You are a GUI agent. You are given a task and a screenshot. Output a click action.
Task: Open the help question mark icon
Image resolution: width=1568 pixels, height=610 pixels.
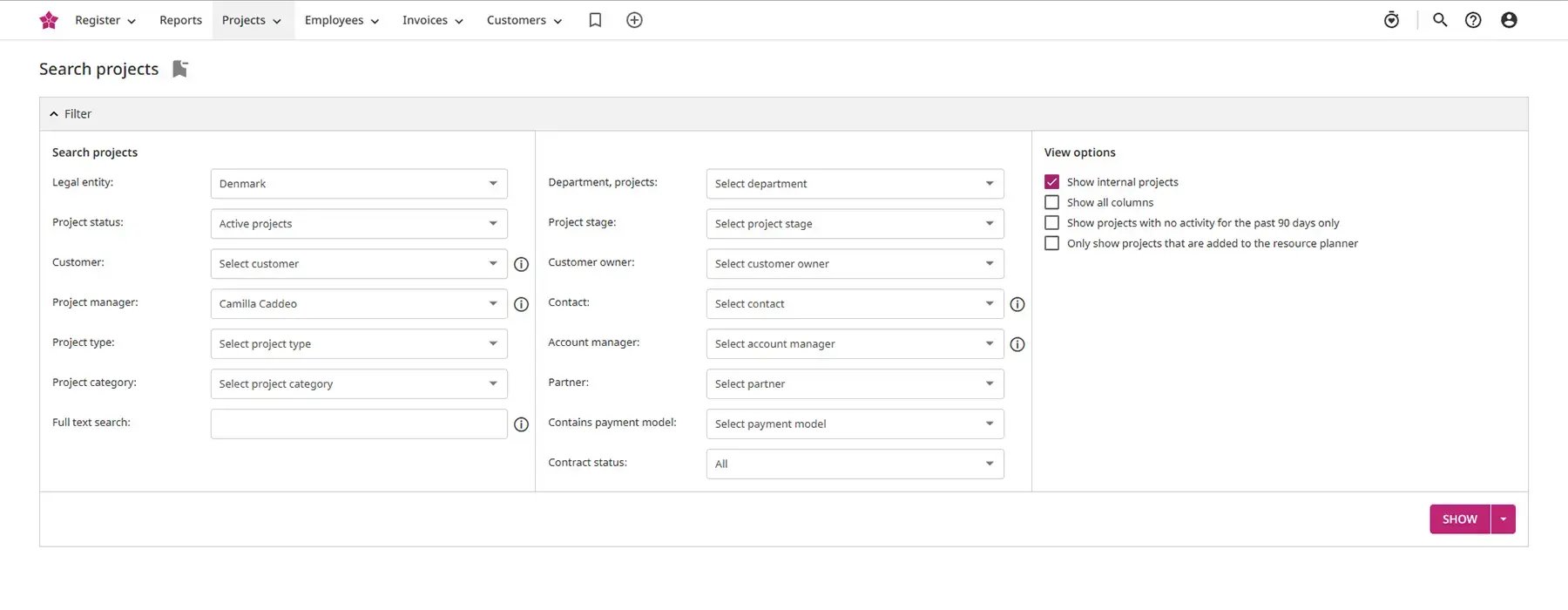1473,20
